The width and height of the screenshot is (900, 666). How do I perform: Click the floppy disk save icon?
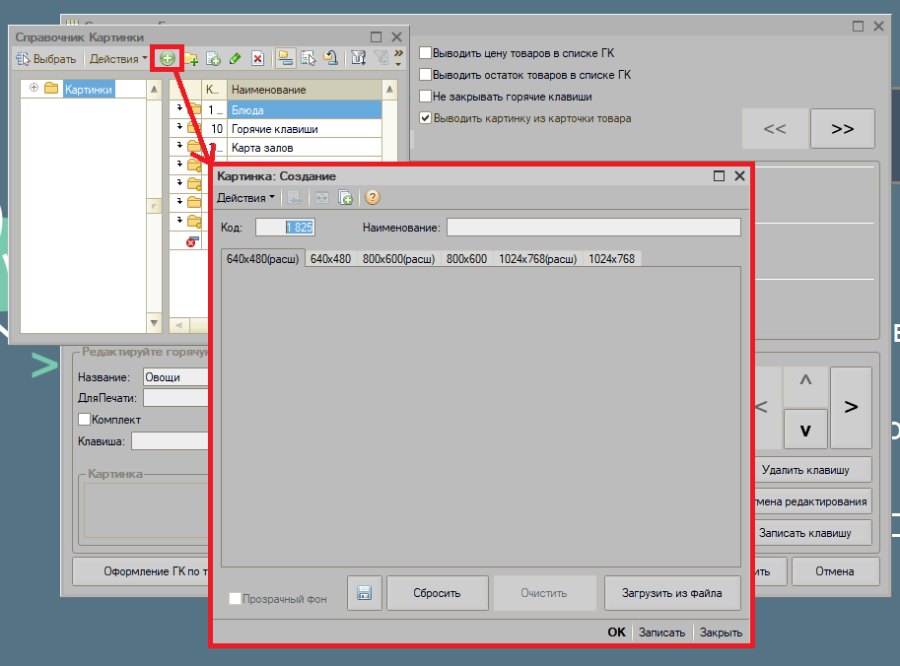coord(364,593)
